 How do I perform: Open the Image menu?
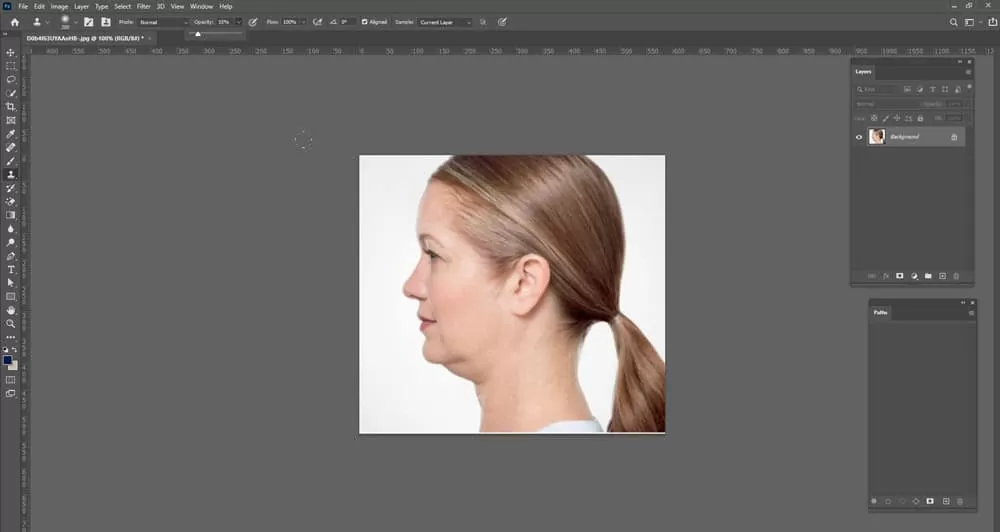coord(59,6)
